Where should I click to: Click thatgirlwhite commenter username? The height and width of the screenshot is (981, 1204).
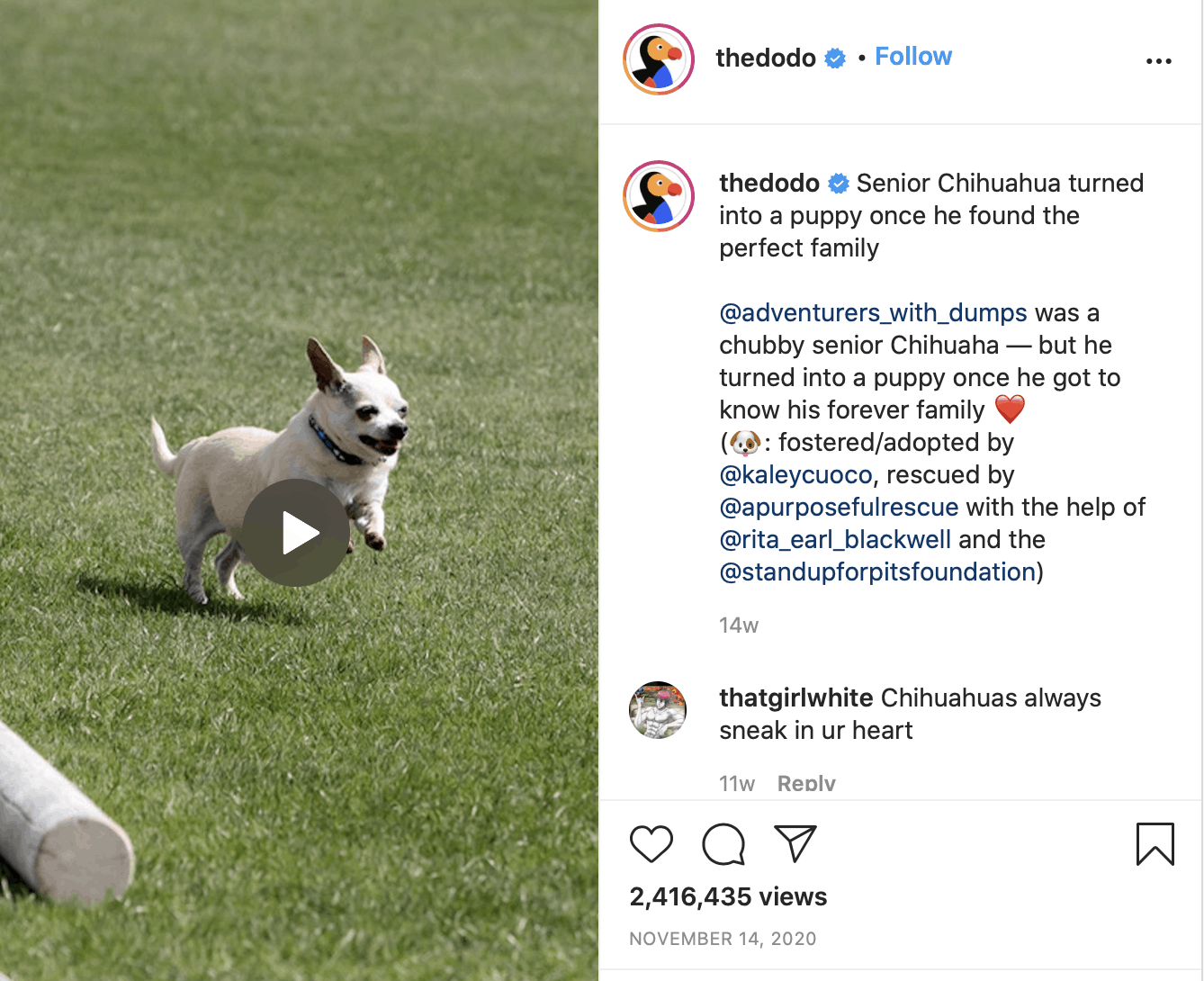click(795, 698)
